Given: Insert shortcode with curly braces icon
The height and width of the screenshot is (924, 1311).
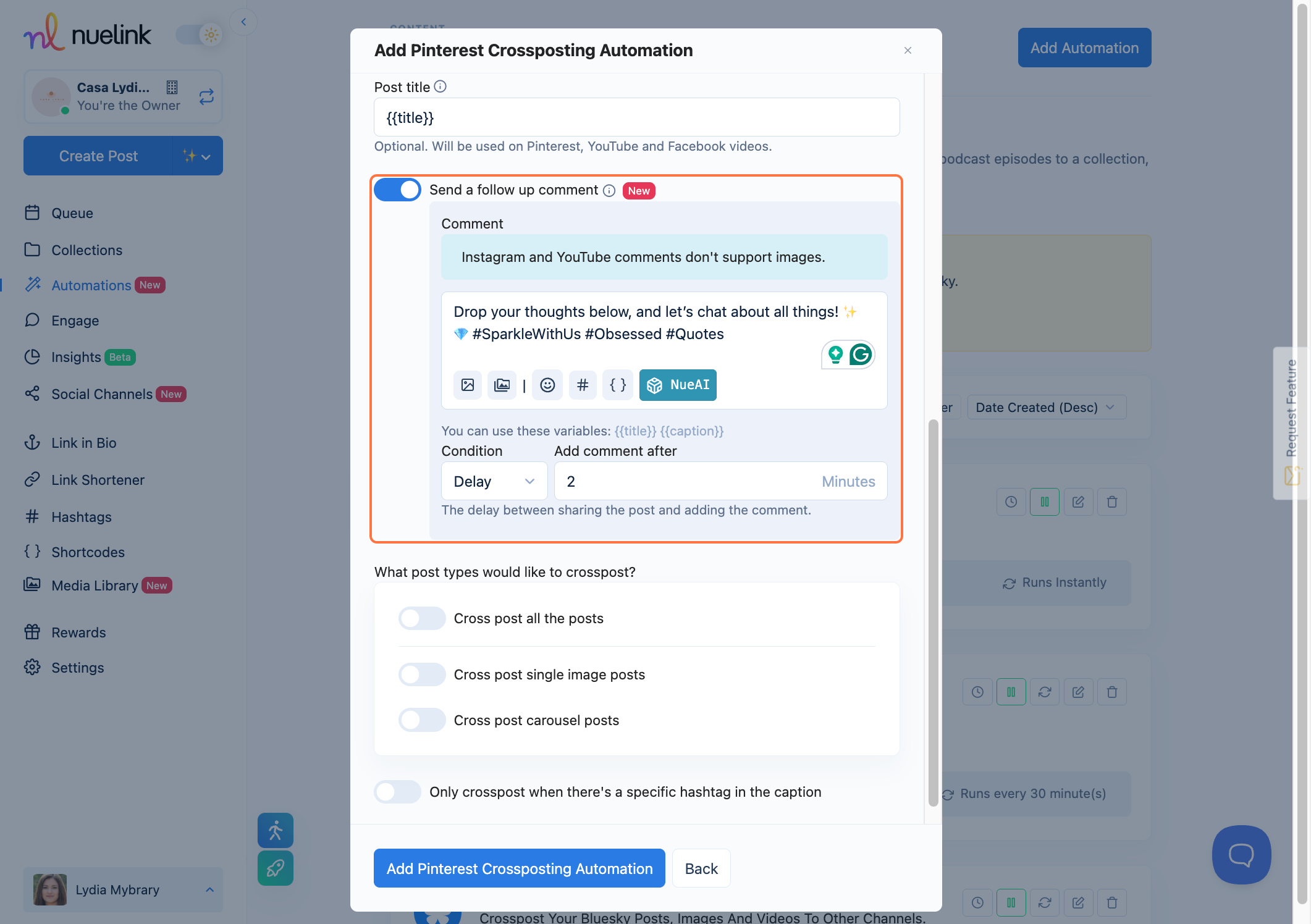Looking at the screenshot, I should (x=618, y=385).
